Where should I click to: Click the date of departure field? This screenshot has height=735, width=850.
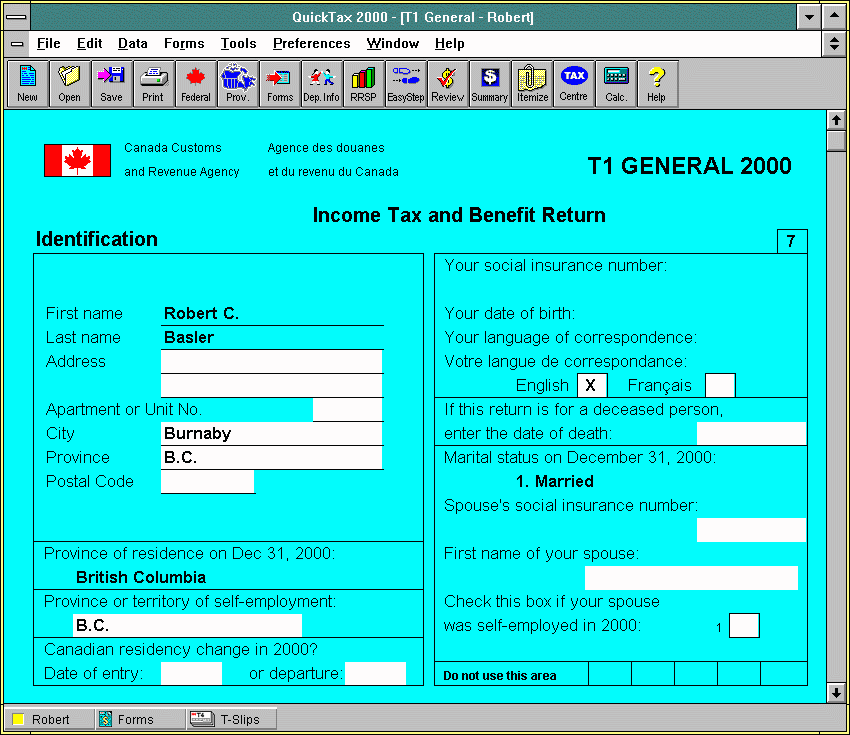(x=376, y=673)
